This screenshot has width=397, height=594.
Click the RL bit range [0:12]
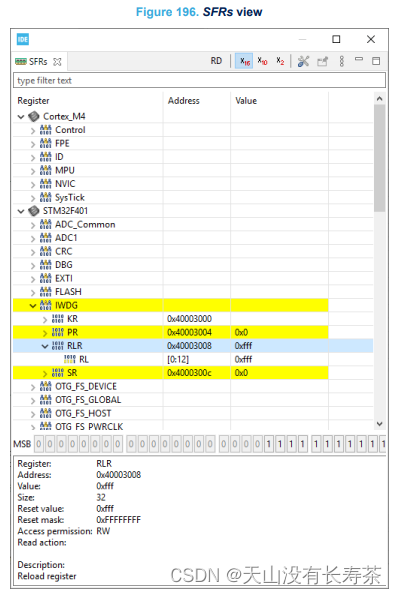(178, 359)
